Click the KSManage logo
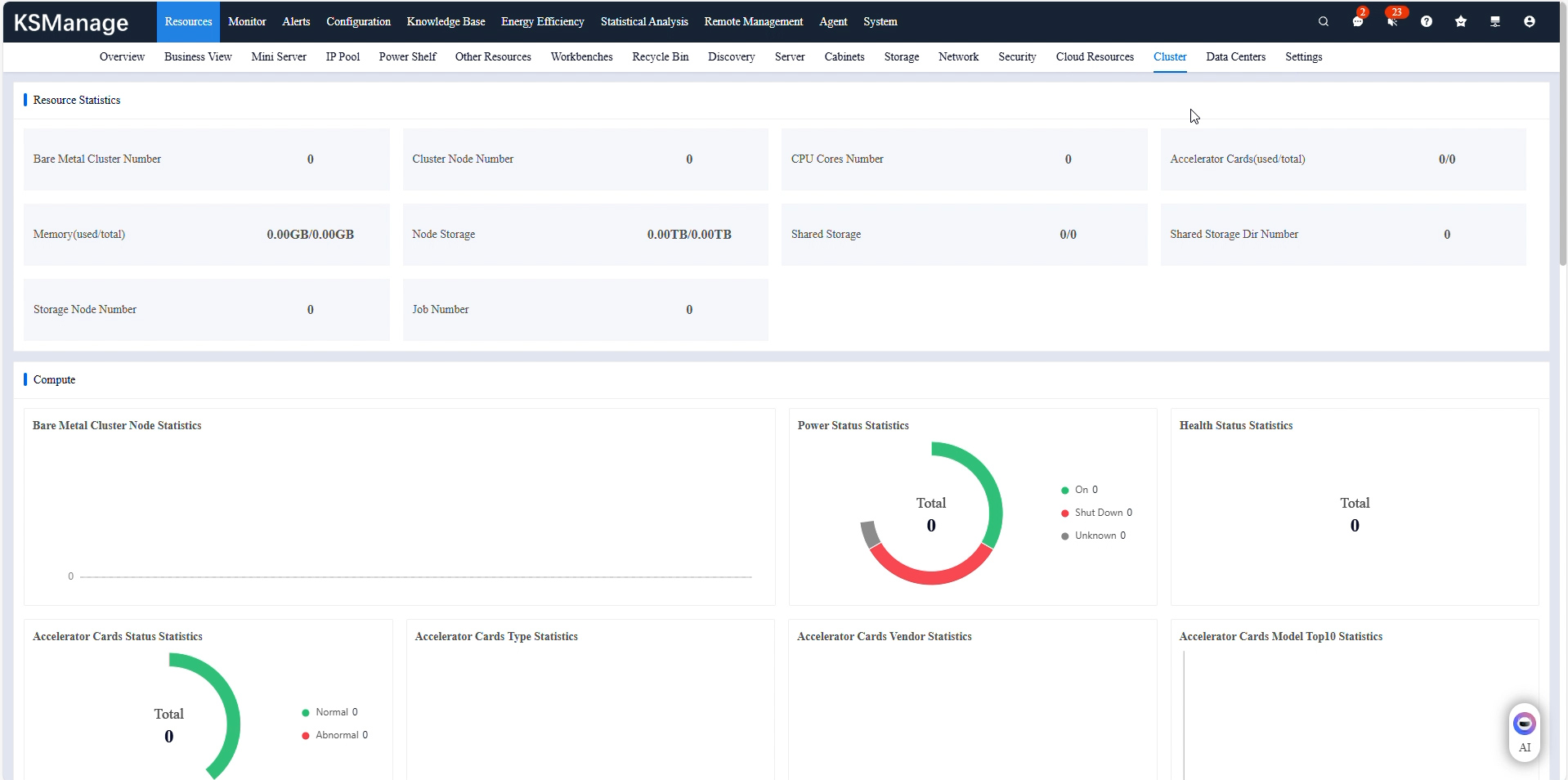The height and width of the screenshot is (780, 1568). coord(71,23)
